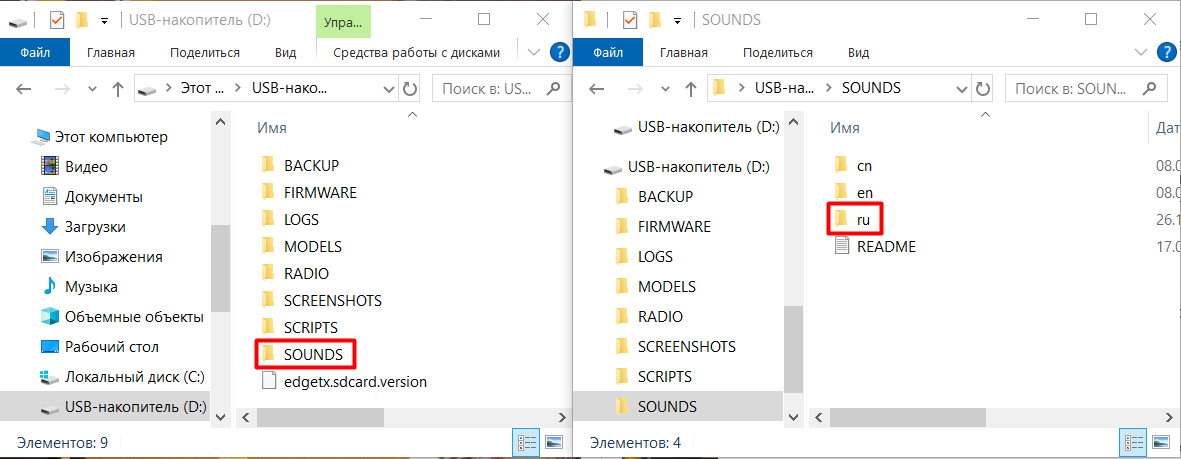Click Back arrow in SOUNDS window

(597, 89)
